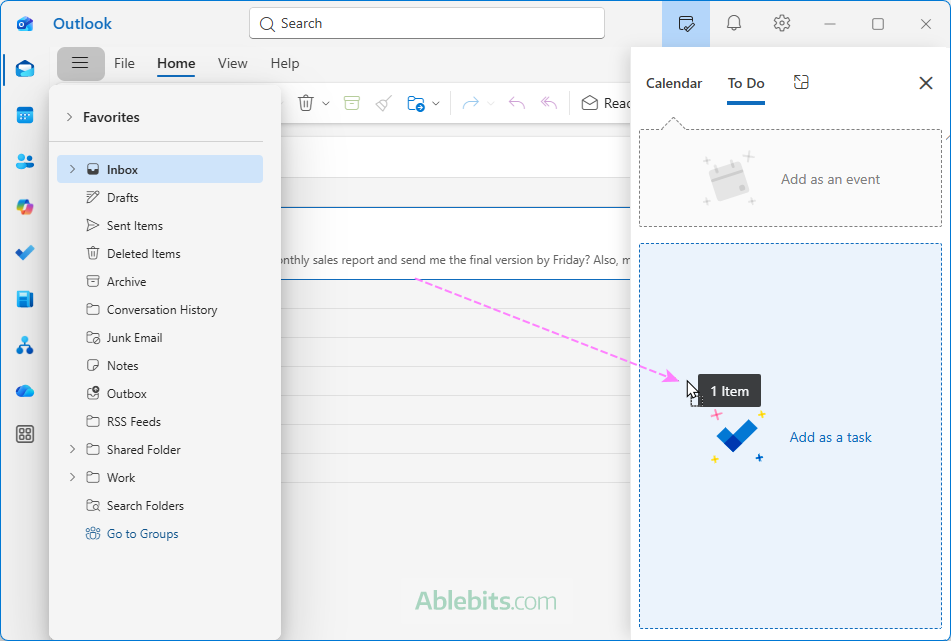Viewport: 951px width, 641px height.
Task: Sweep messages with the broom icon
Action: 383,102
